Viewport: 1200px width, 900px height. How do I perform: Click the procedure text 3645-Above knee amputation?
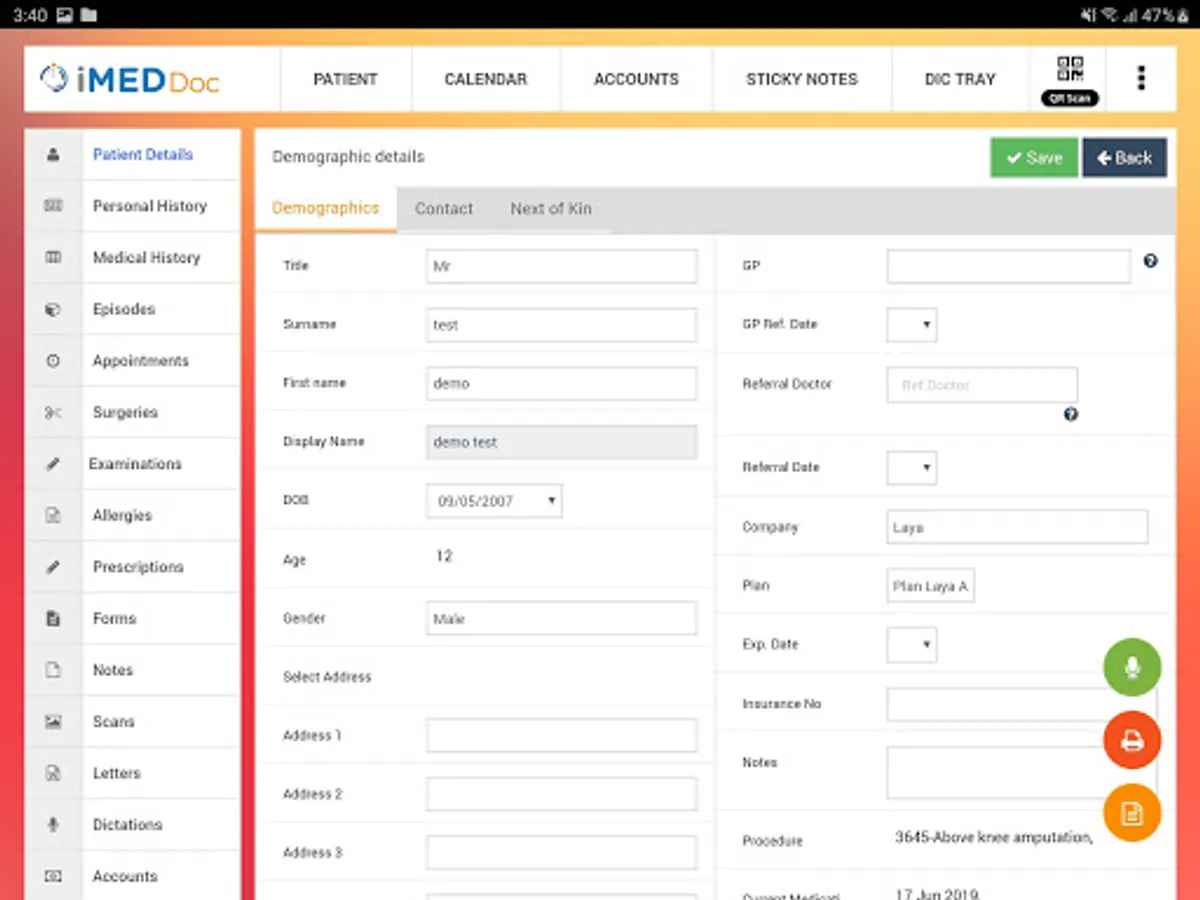point(993,838)
